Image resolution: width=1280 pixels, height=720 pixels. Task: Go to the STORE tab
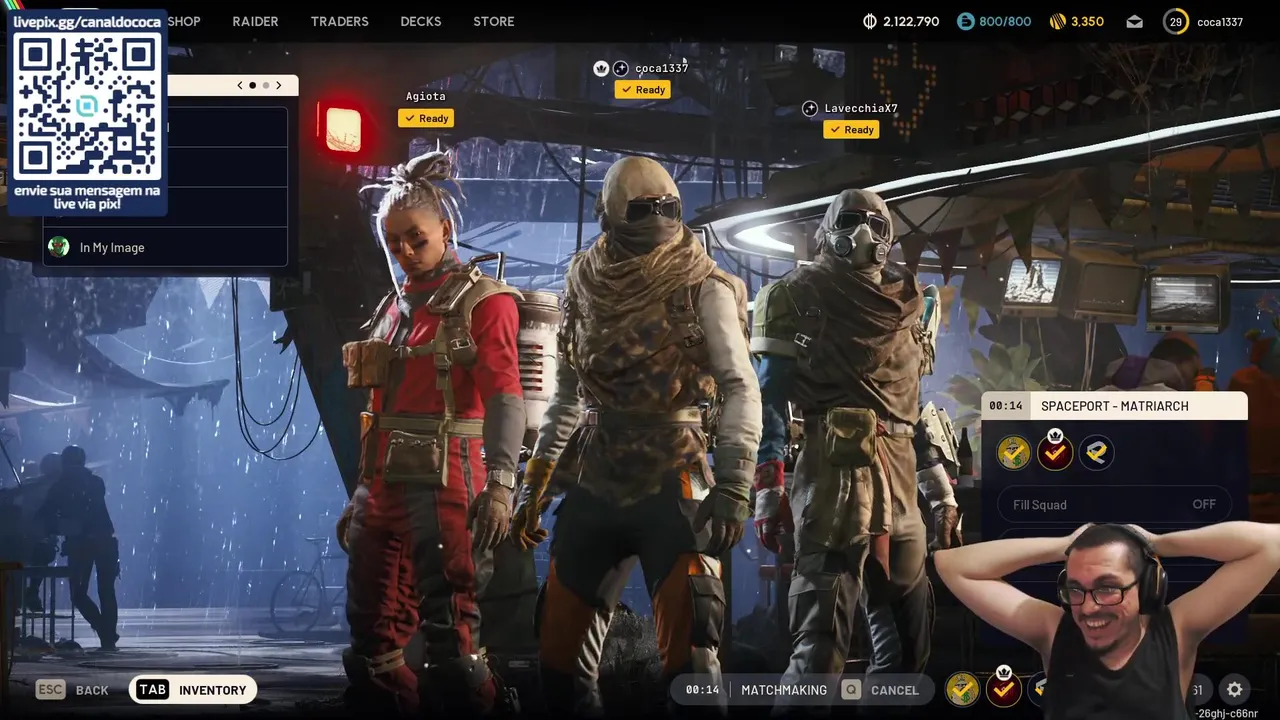coord(493,21)
